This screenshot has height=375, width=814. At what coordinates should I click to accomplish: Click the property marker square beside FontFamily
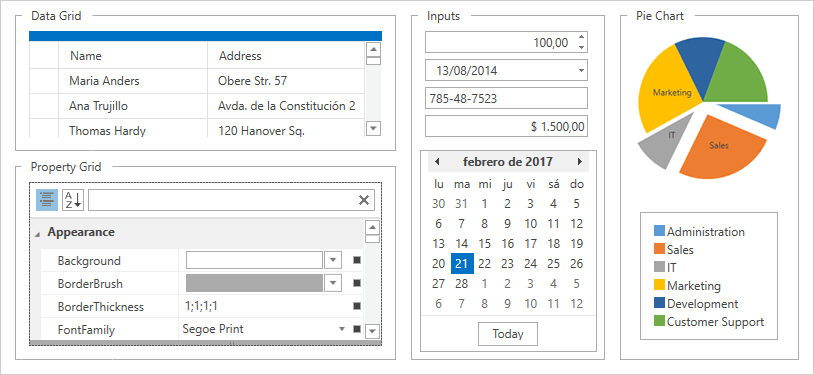pos(357,329)
